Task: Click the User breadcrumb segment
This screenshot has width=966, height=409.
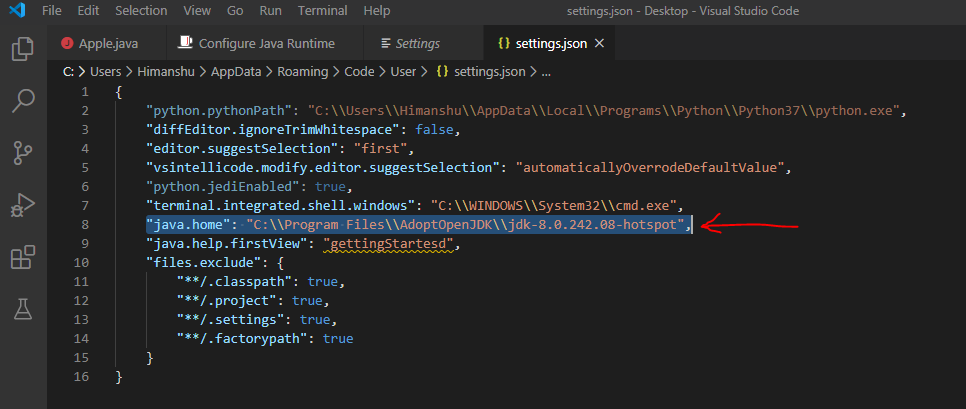Action: click(403, 71)
